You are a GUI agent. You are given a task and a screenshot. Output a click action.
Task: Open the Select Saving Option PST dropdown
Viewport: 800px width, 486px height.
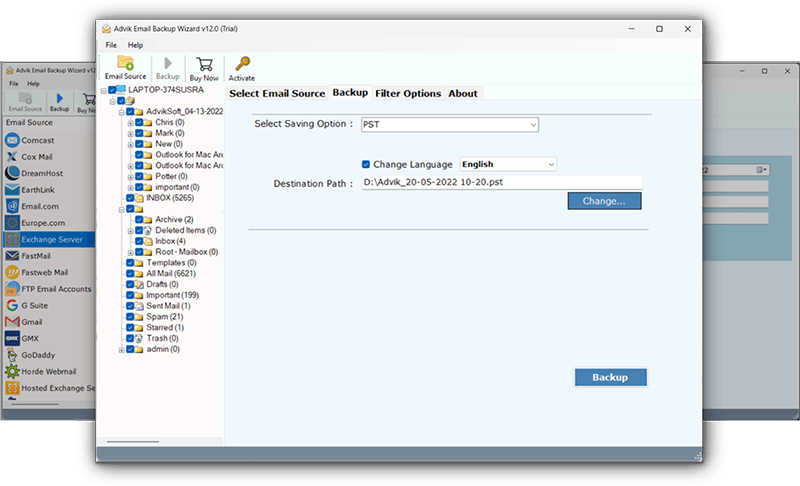click(450, 124)
